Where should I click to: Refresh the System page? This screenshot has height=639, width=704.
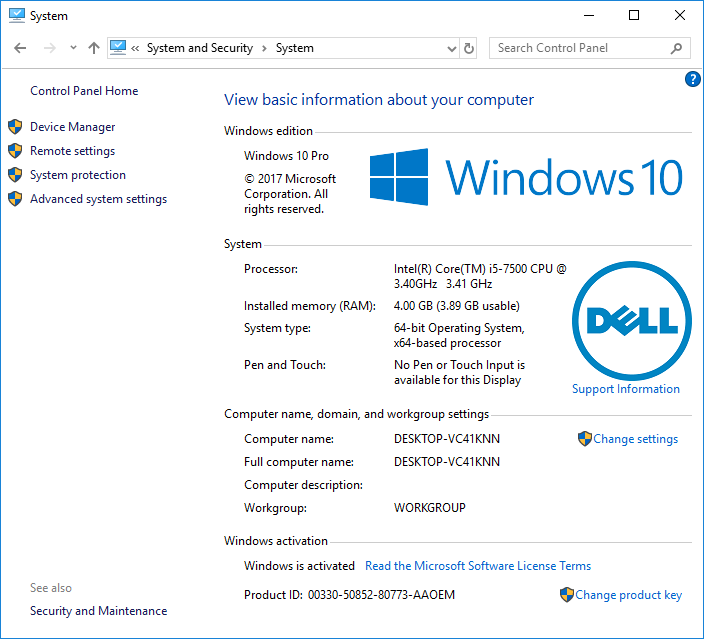click(x=468, y=48)
